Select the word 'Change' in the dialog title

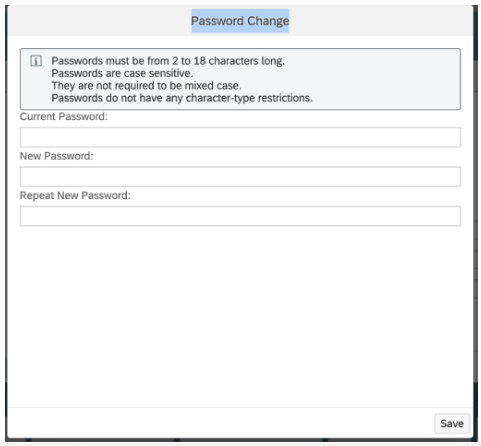268,21
